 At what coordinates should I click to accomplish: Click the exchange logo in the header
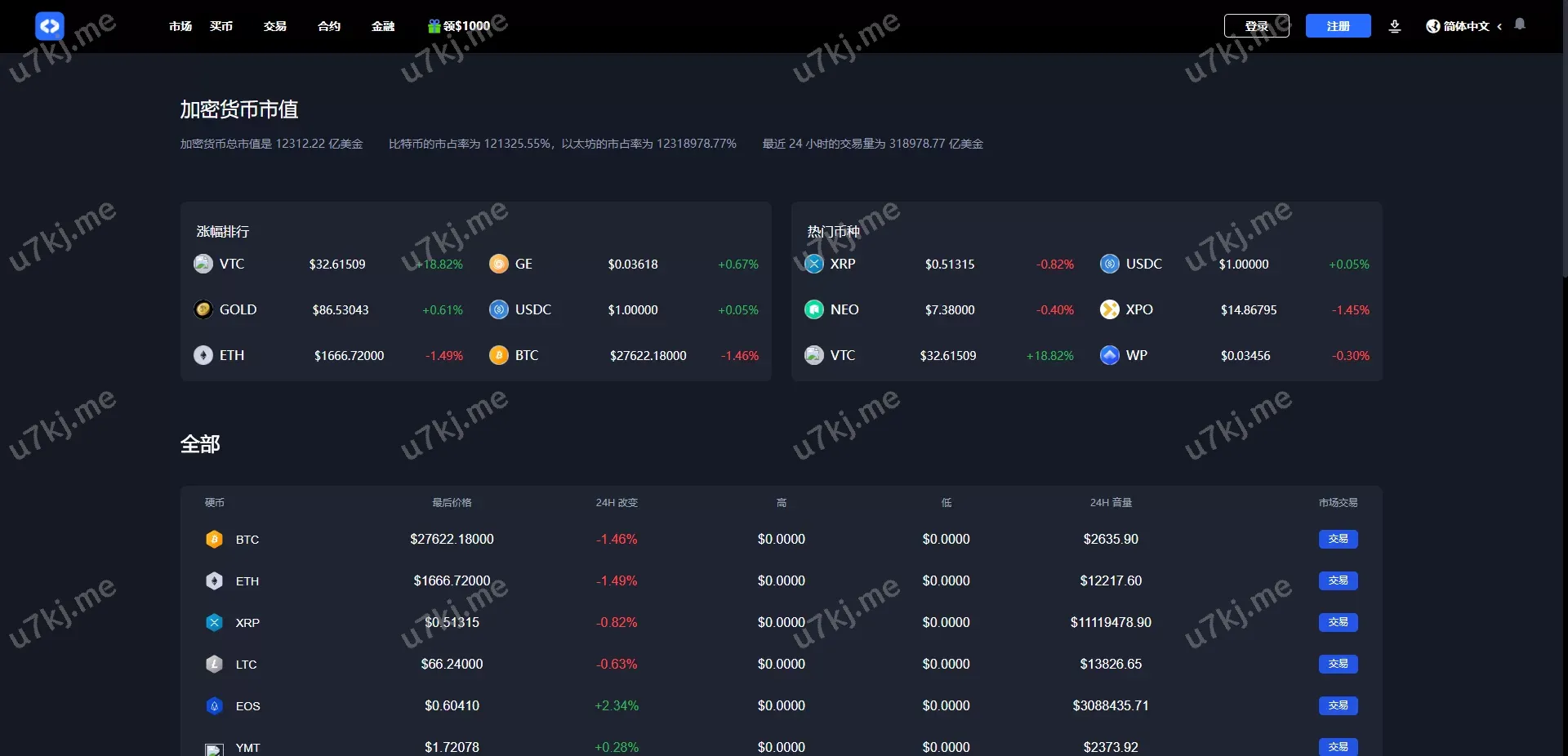tap(50, 26)
